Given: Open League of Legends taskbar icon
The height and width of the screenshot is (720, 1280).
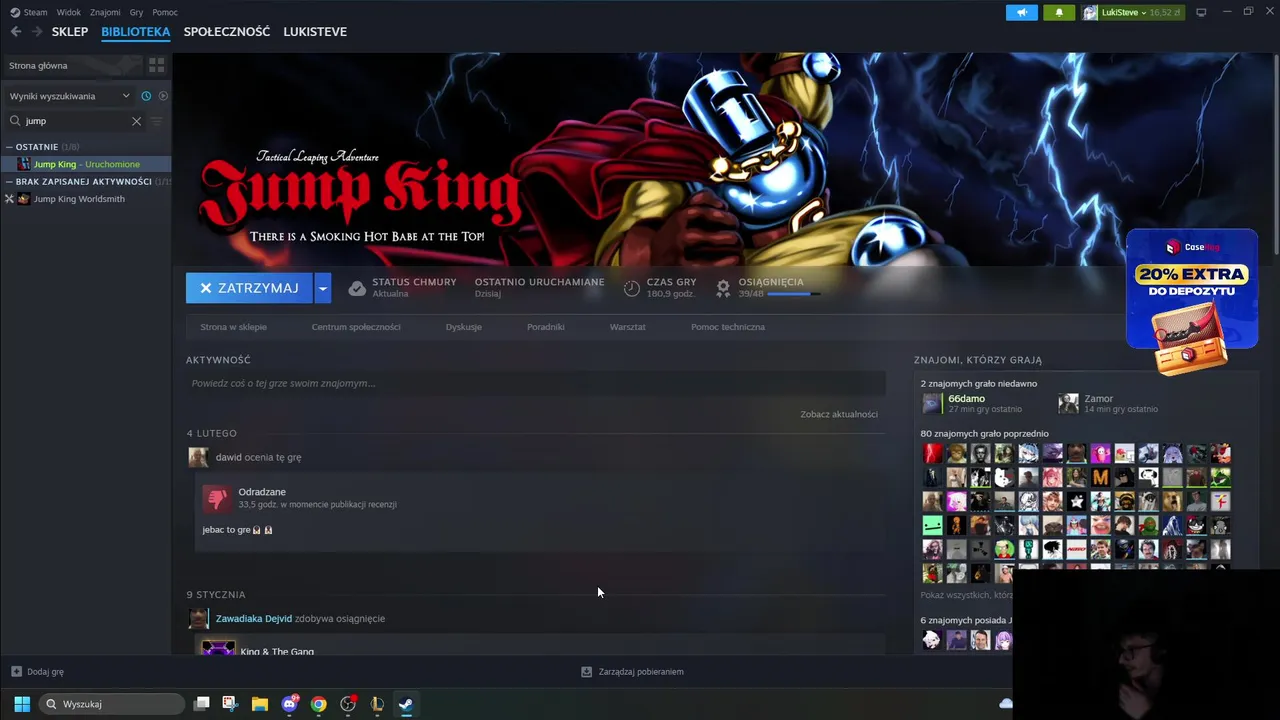Looking at the screenshot, I should [377, 704].
